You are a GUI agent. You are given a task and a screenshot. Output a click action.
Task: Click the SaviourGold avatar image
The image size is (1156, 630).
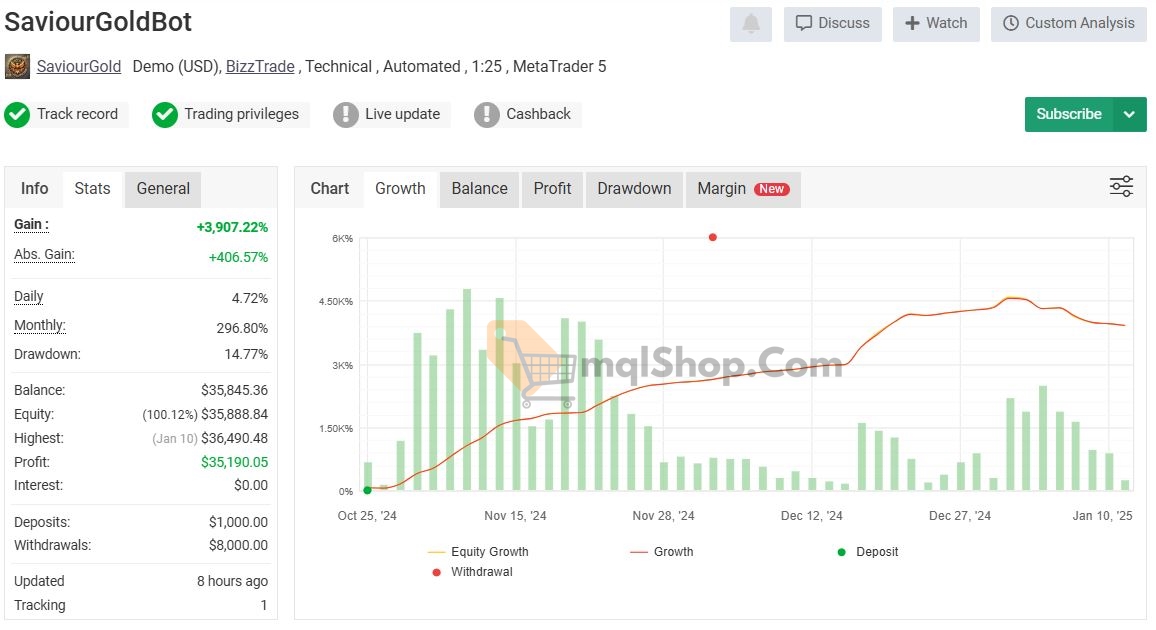17,67
